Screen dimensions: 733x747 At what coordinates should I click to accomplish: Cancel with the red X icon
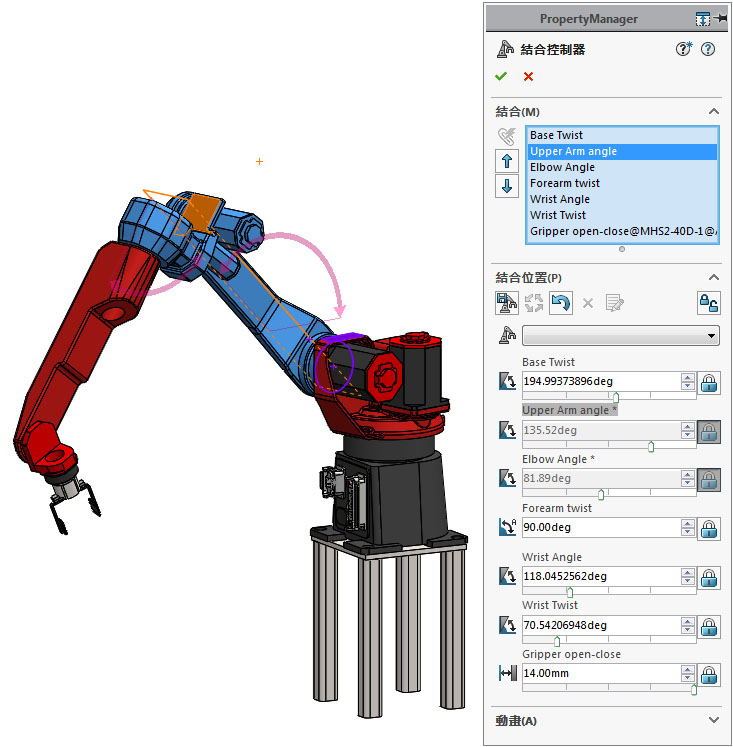[x=528, y=77]
